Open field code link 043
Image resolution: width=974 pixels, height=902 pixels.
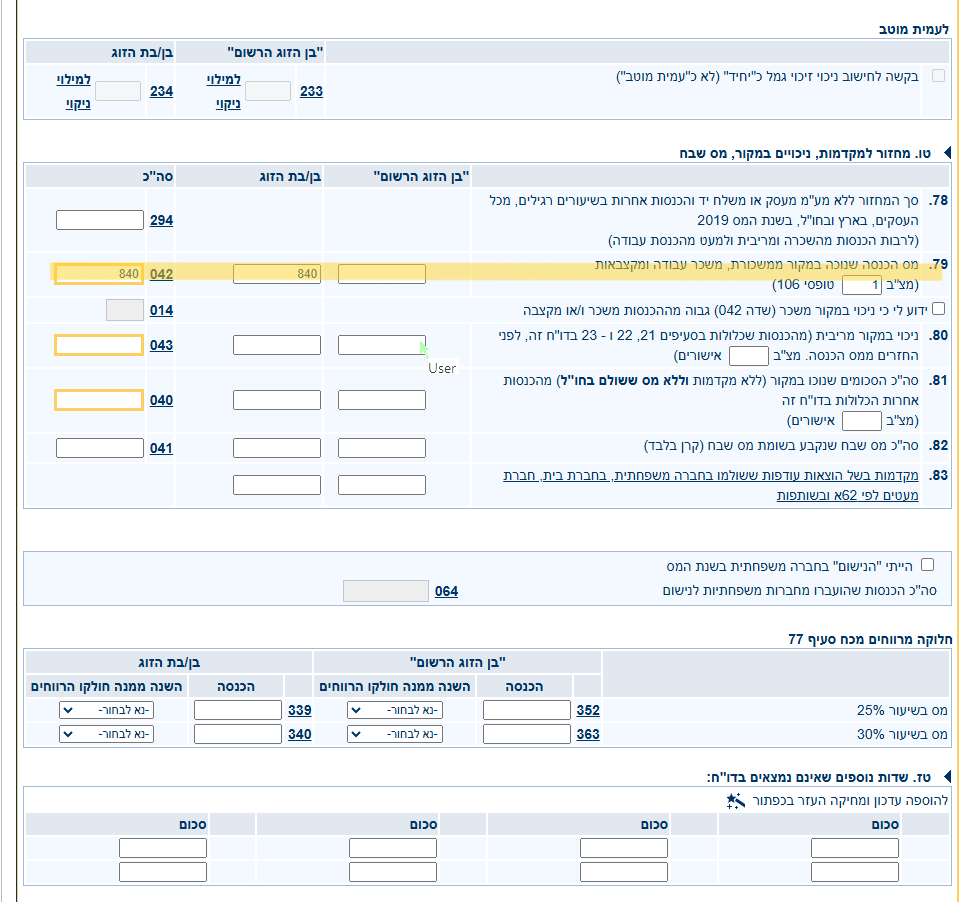click(162, 345)
